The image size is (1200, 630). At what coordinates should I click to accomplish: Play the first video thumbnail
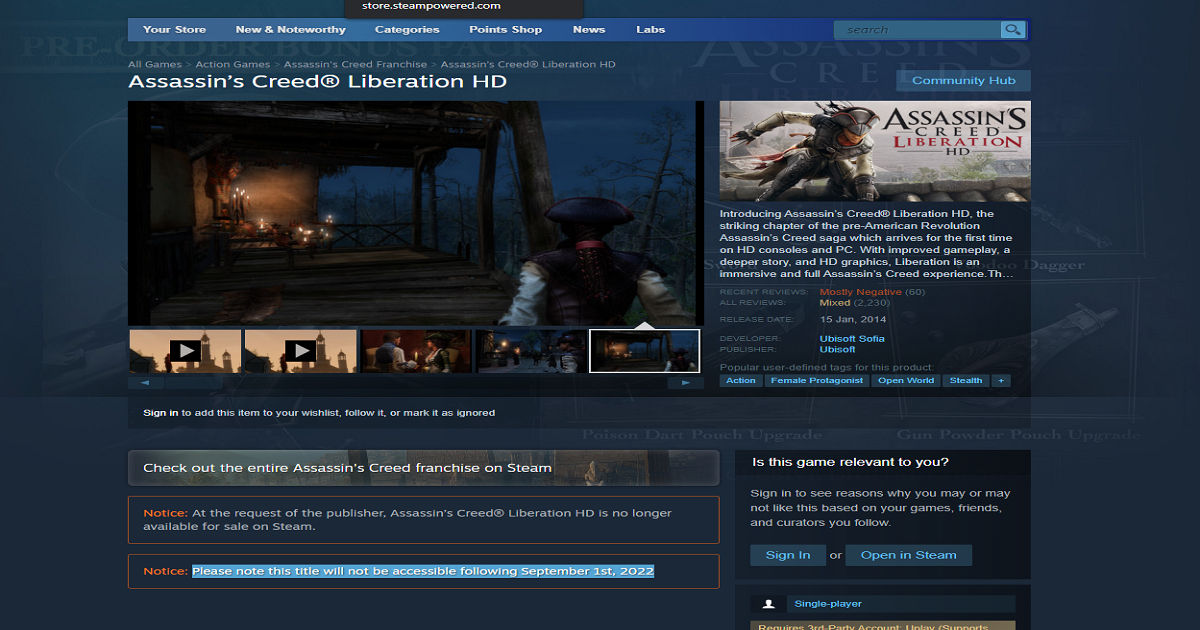coord(185,351)
